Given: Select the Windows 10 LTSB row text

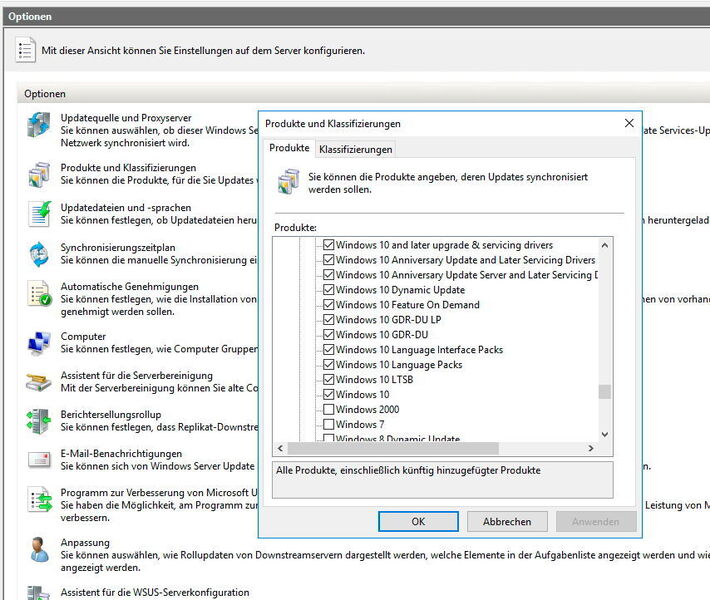Looking at the screenshot, I should [374, 379].
